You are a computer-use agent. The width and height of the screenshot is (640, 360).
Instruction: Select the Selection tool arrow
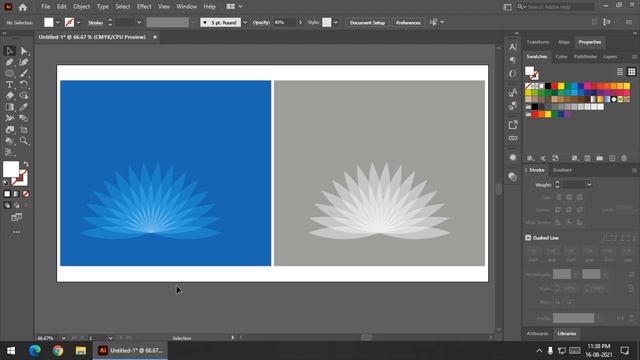click(x=9, y=51)
